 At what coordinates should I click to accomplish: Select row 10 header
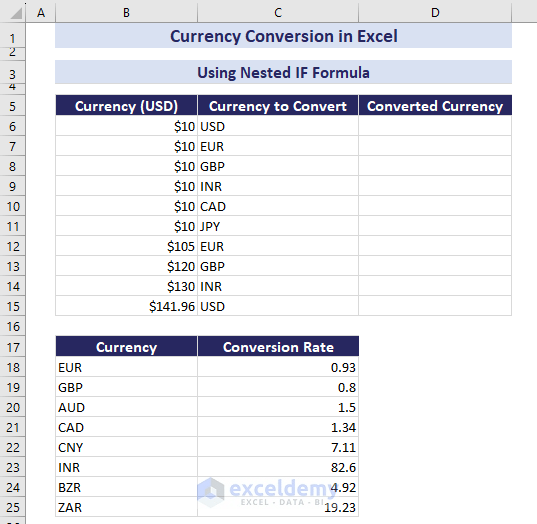[12, 206]
